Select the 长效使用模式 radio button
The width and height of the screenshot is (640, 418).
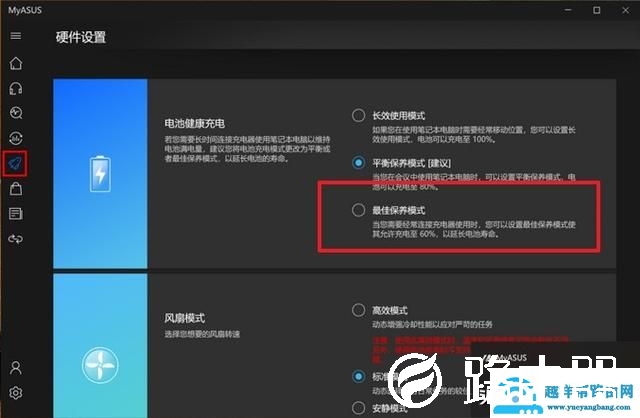point(358,116)
